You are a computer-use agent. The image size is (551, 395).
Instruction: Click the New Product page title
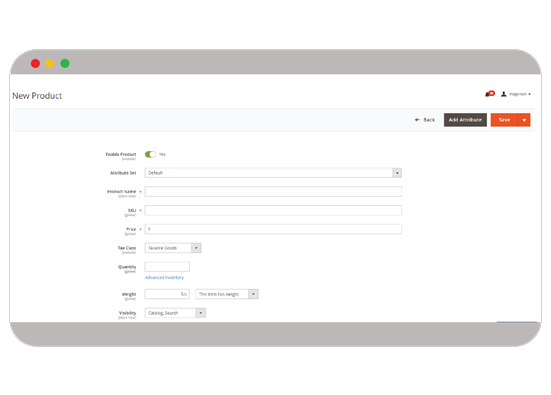37,96
